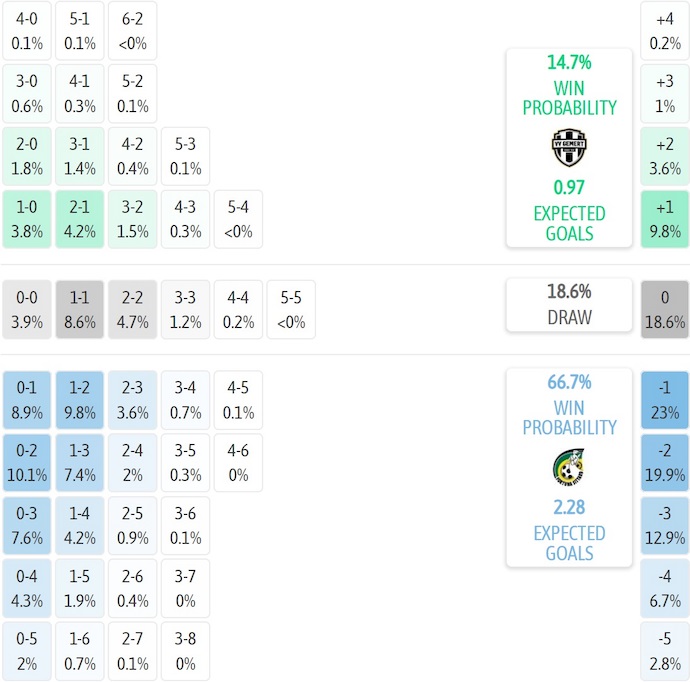Click the +4 goal margin box

pos(665,31)
